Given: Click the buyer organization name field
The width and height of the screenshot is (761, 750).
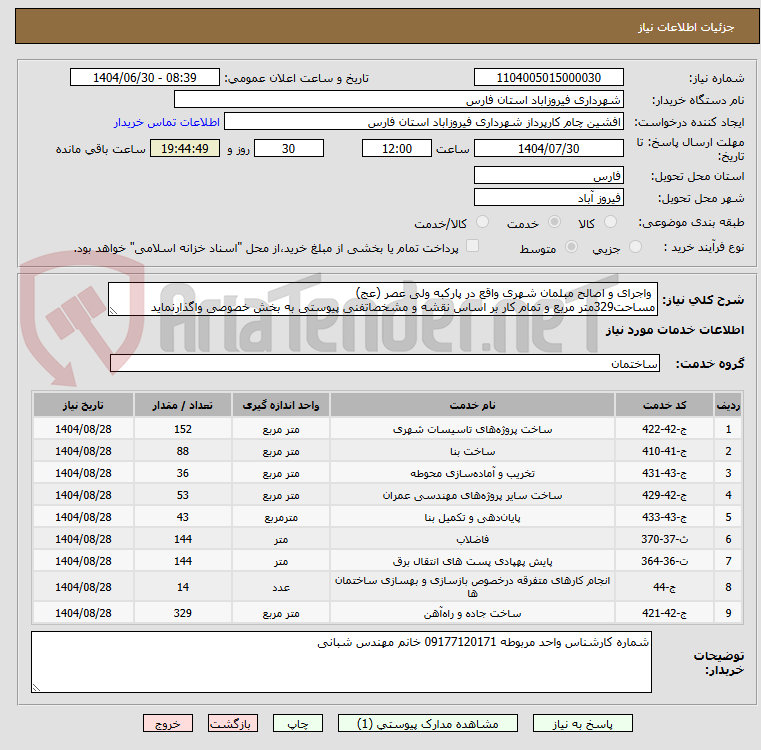Looking at the screenshot, I should coord(398,100).
